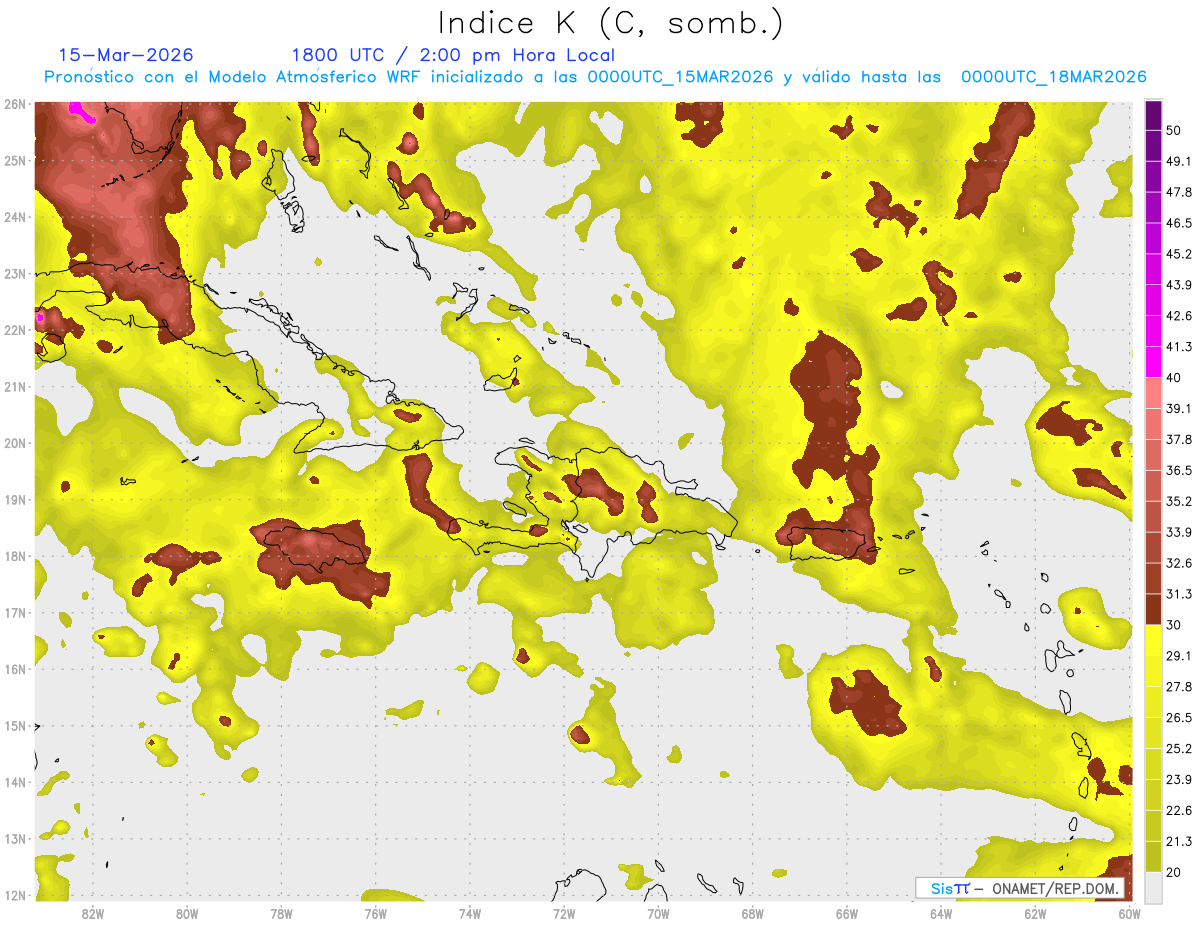
Task: Click the 20N latitude label
Action: (x=14, y=443)
